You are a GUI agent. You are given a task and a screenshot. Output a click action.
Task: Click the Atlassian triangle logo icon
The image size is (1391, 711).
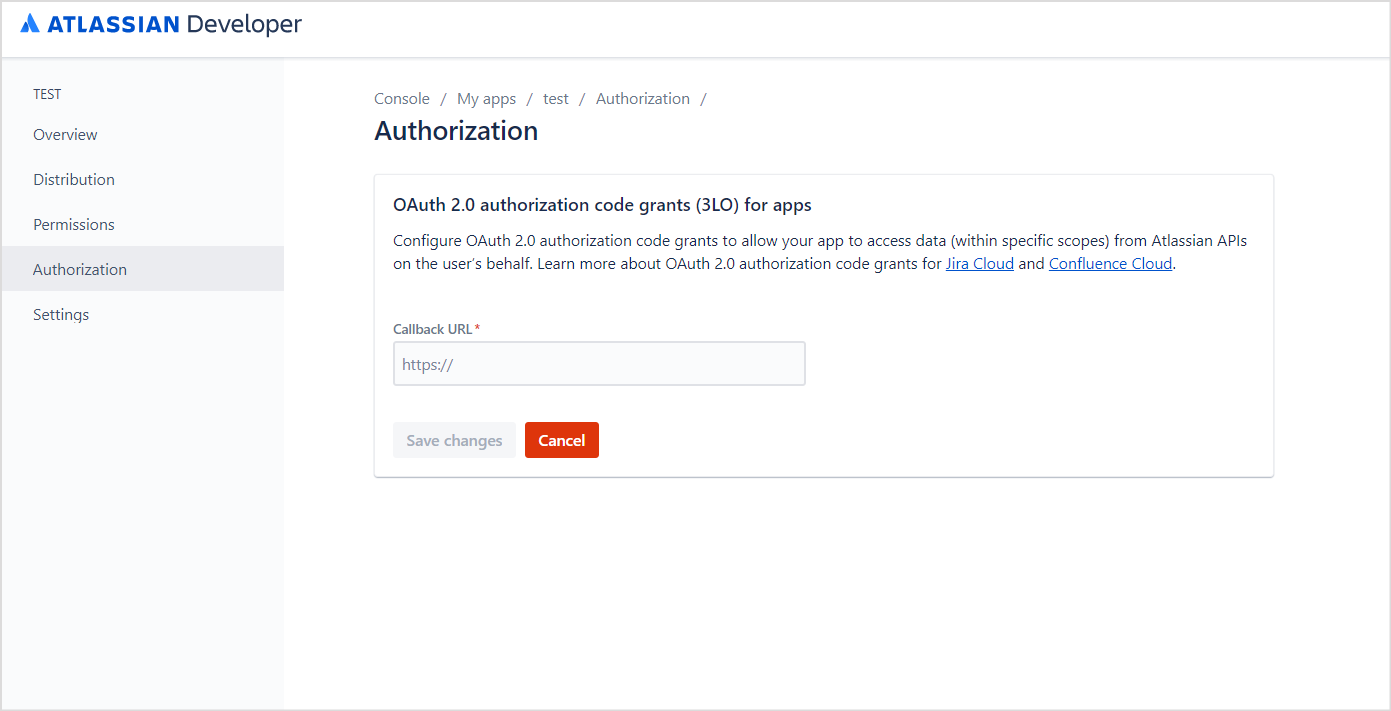click(x=30, y=24)
